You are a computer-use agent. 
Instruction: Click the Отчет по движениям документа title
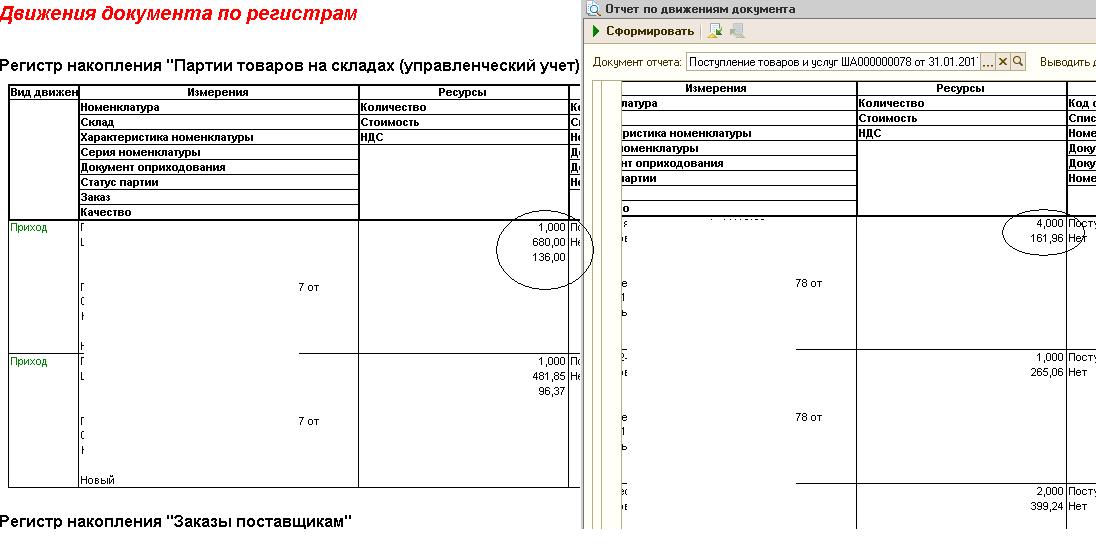point(700,9)
